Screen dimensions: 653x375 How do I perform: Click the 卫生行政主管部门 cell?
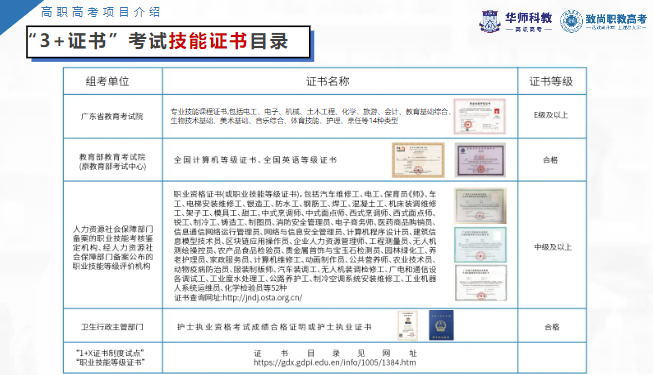112,327
